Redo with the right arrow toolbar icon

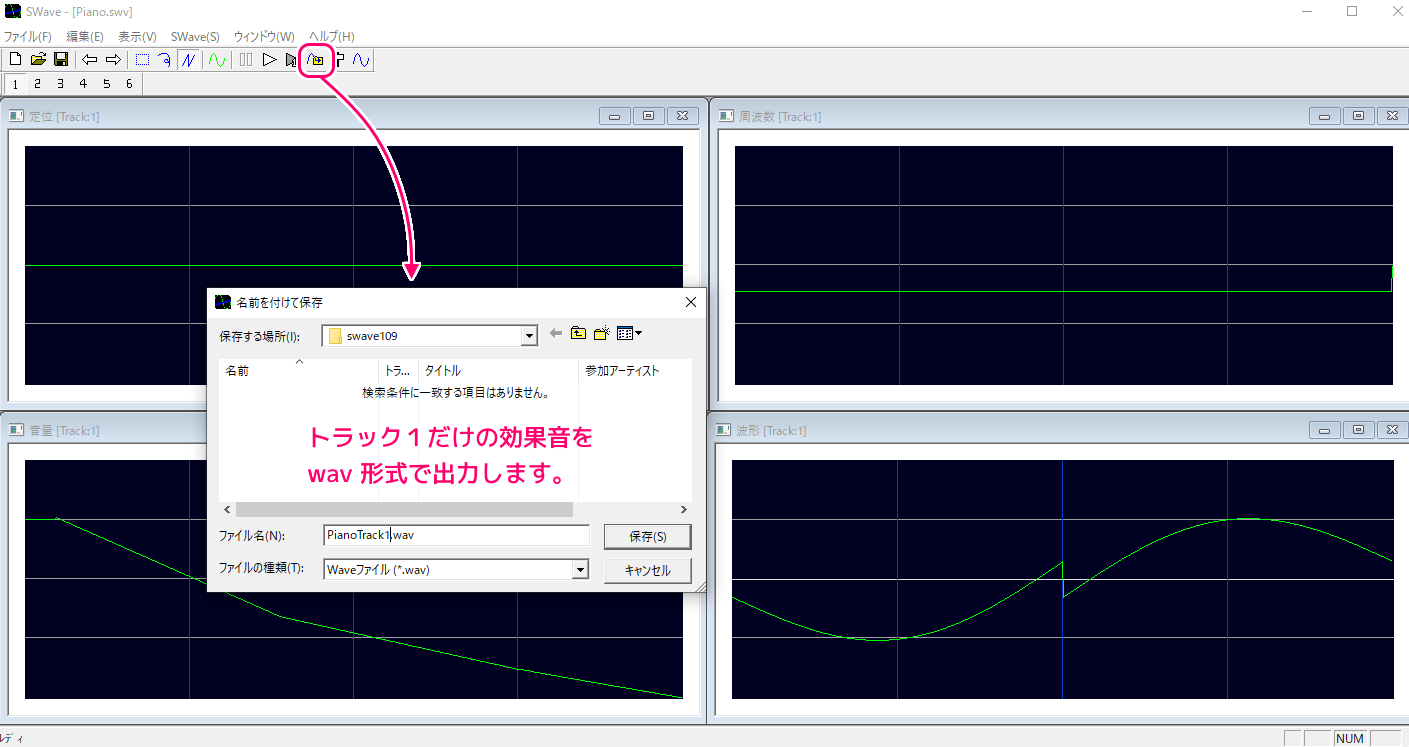[113, 60]
